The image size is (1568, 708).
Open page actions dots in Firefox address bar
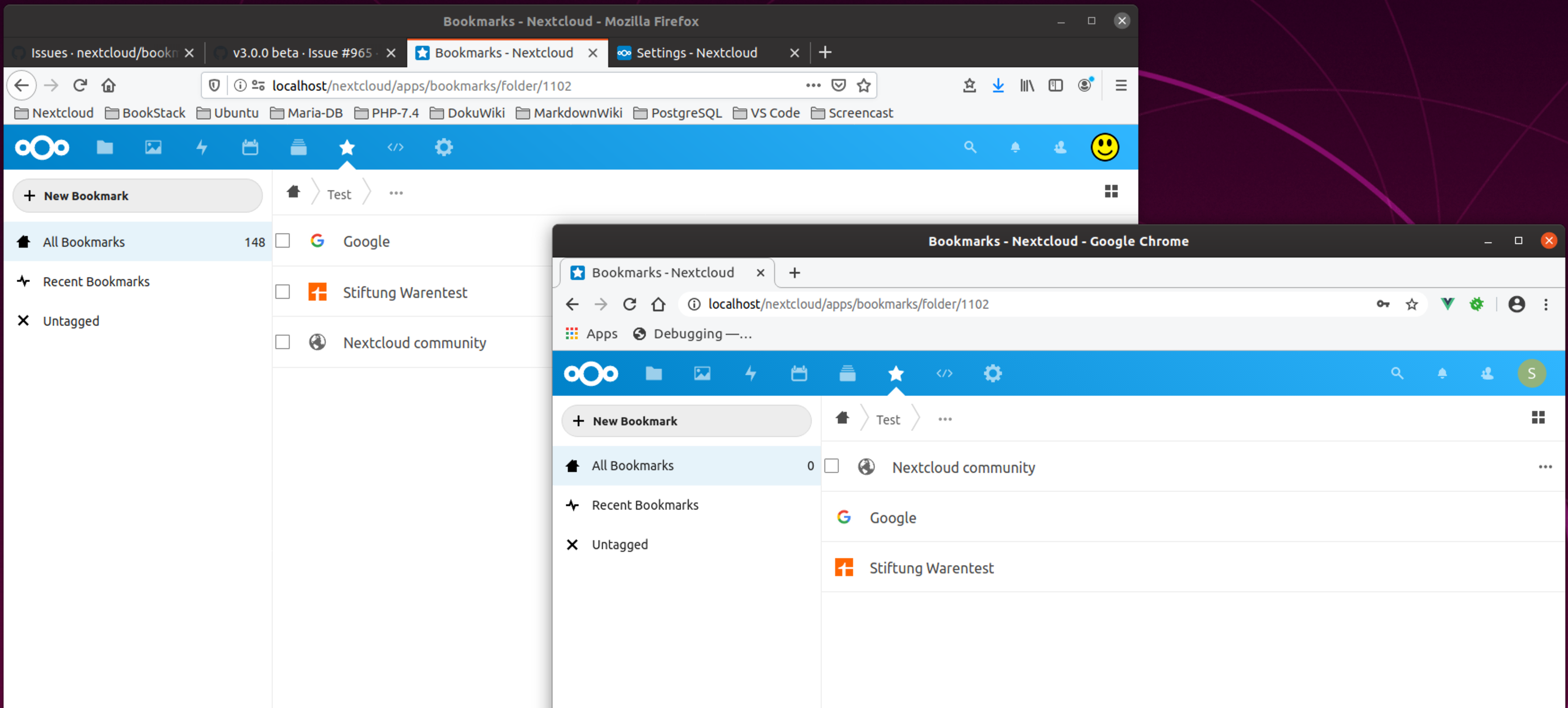813,85
